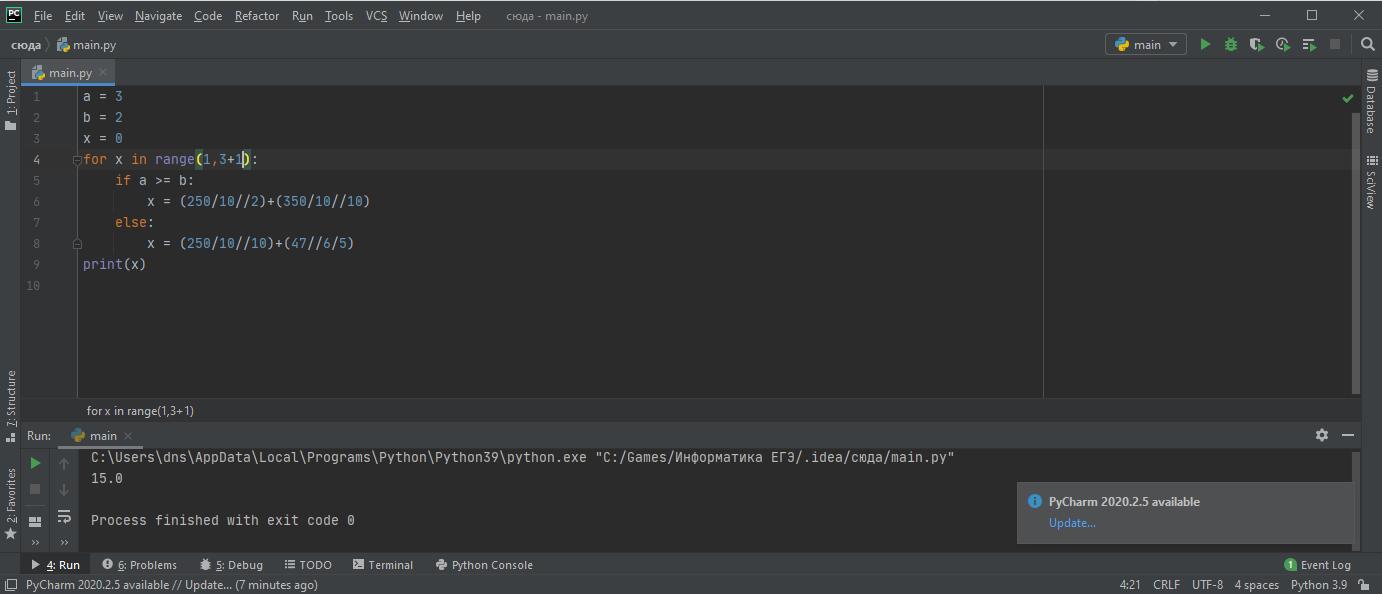Switch to the Terminal tab
Image resolution: width=1382 pixels, height=594 pixels.
pyautogui.click(x=382, y=565)
